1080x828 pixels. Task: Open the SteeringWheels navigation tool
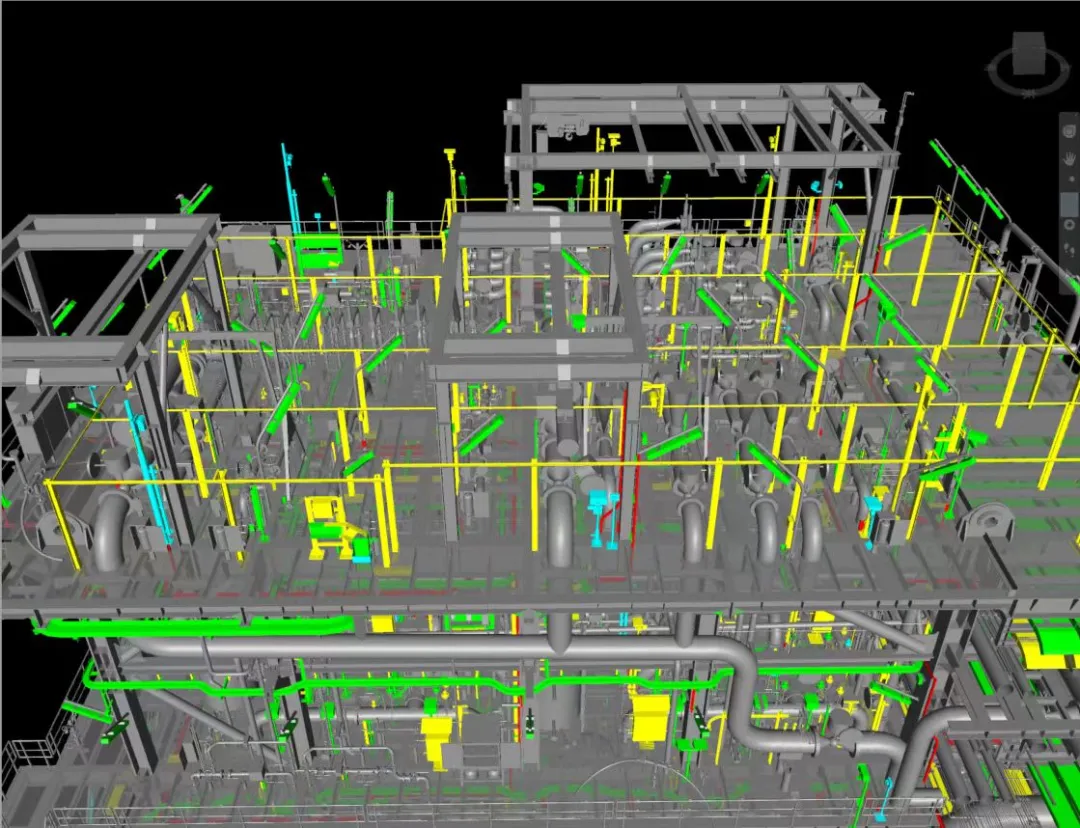[1070, 131]
